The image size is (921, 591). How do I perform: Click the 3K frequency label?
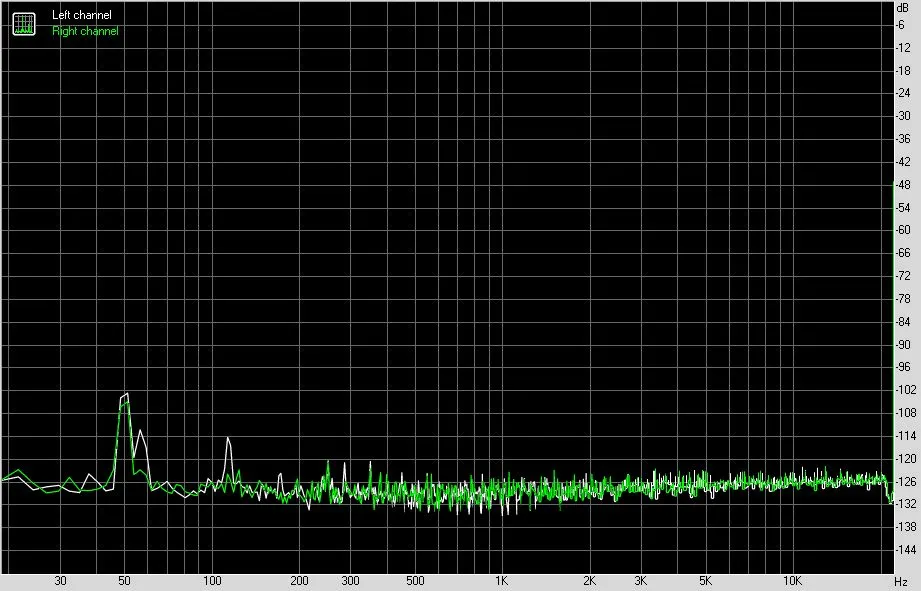point(640,581)
